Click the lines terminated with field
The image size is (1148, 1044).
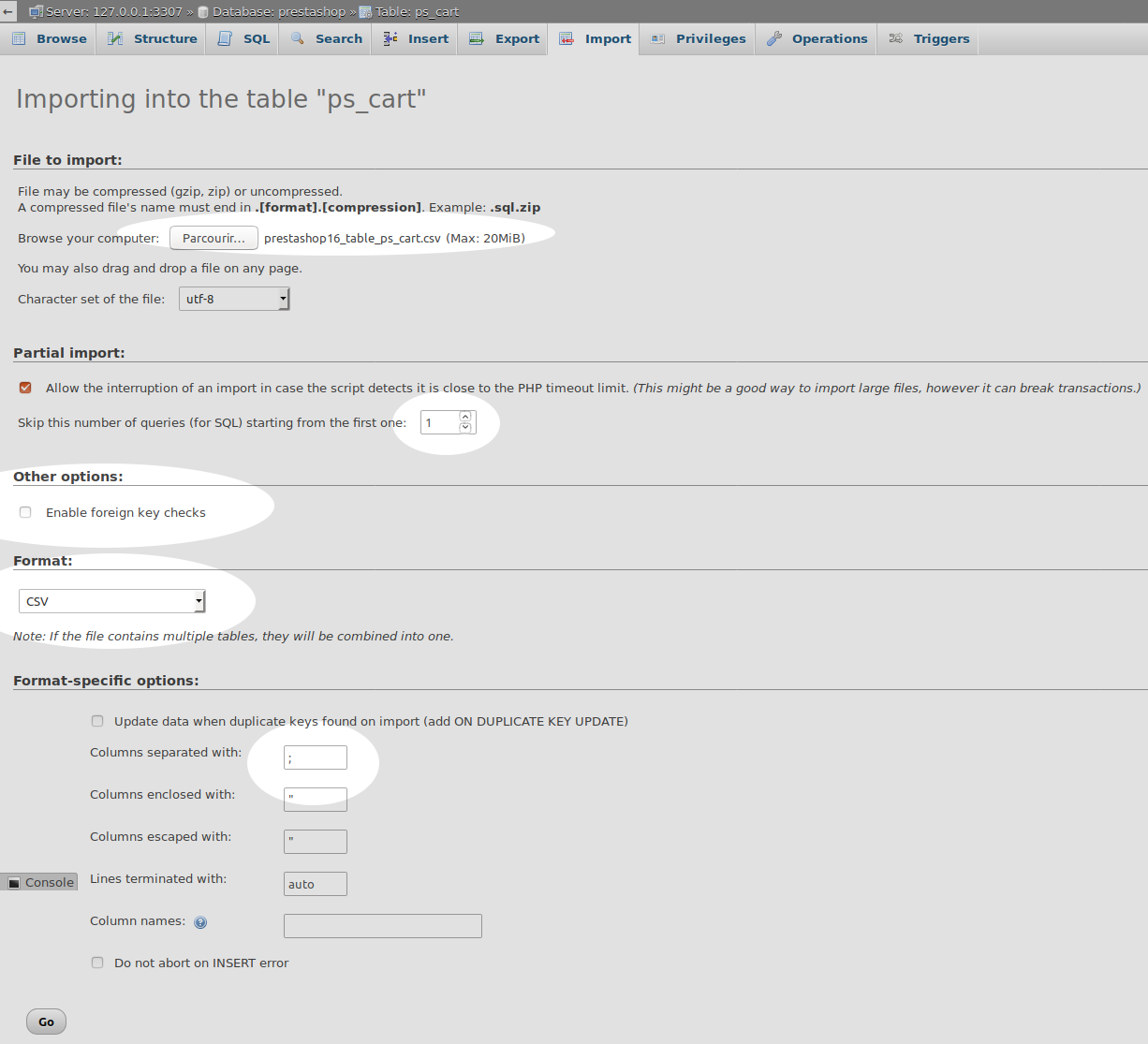pos(316,884)
